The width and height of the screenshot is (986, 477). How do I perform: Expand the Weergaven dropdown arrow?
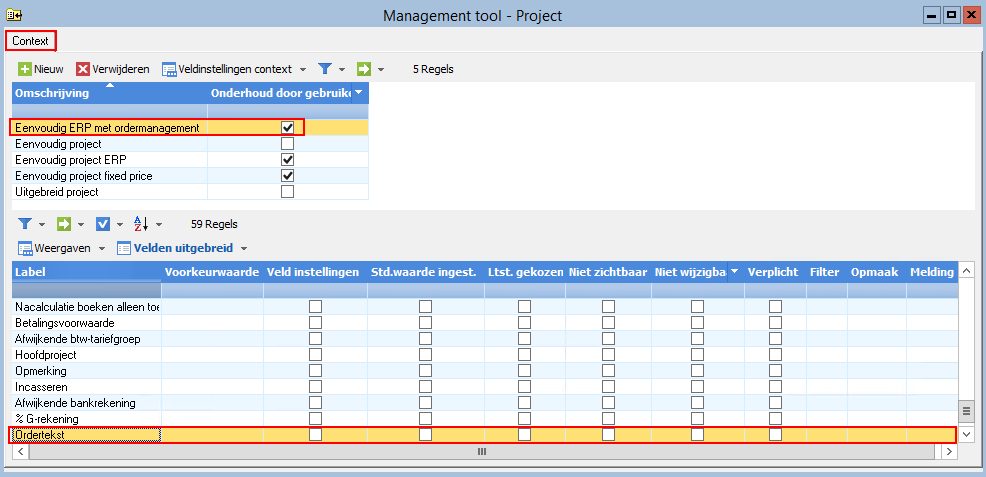(x=102, y=248)
